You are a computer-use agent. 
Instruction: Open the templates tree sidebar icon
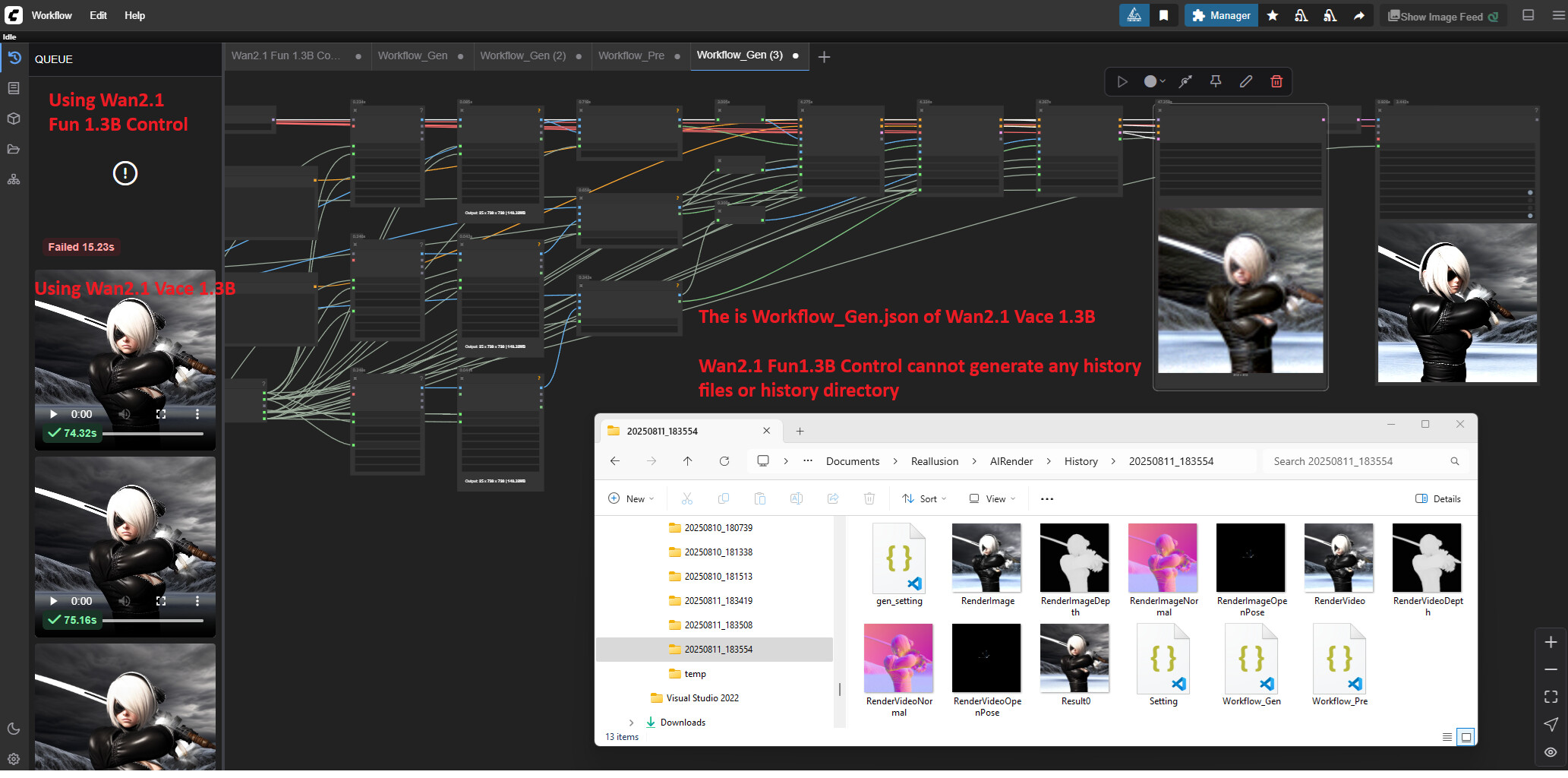pyautogui.click(x=14, y=179)
